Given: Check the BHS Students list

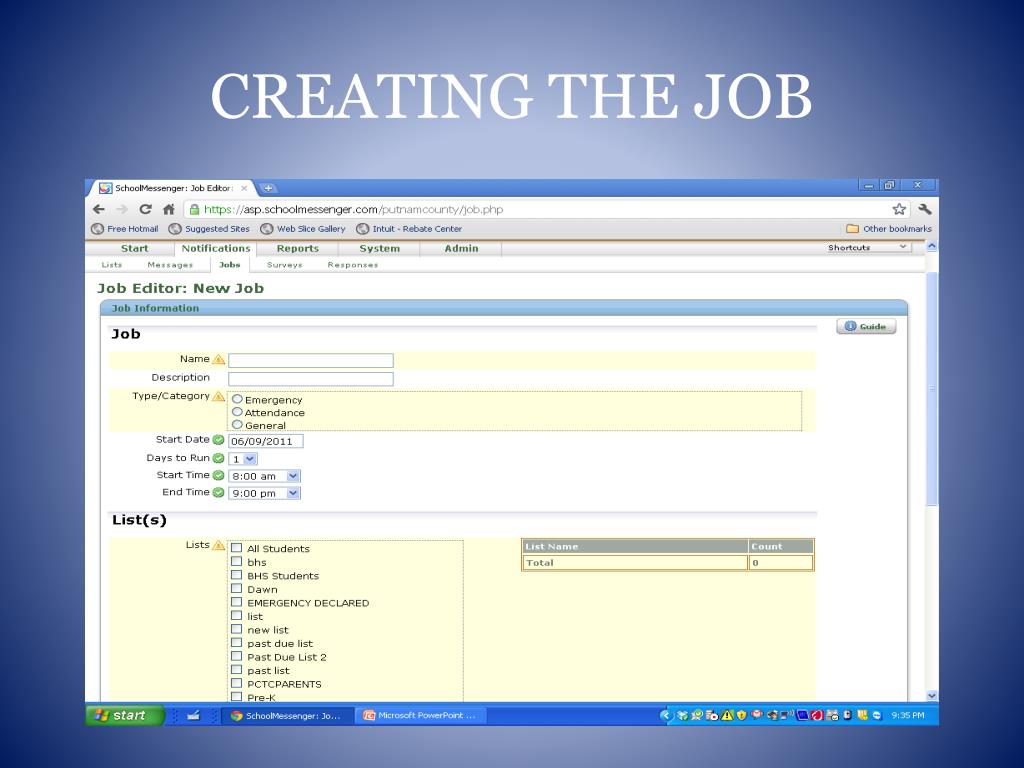Looking at the screenshot, I should (x=236, y=575).
